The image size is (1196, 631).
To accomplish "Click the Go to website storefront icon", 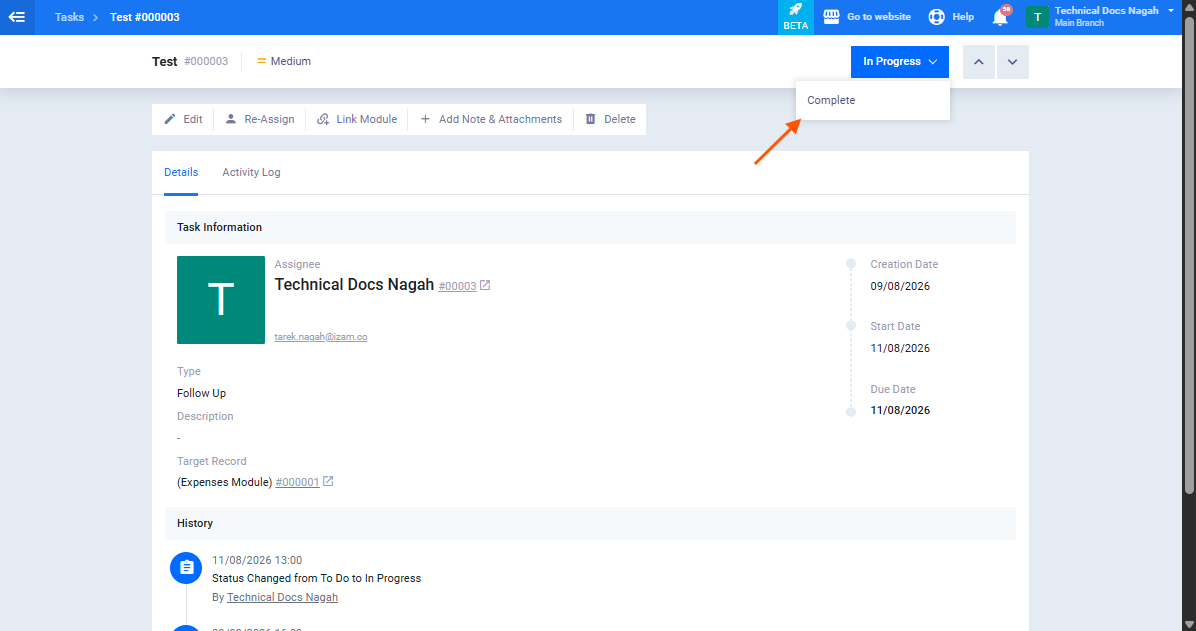I will click(x=831, y=17).
